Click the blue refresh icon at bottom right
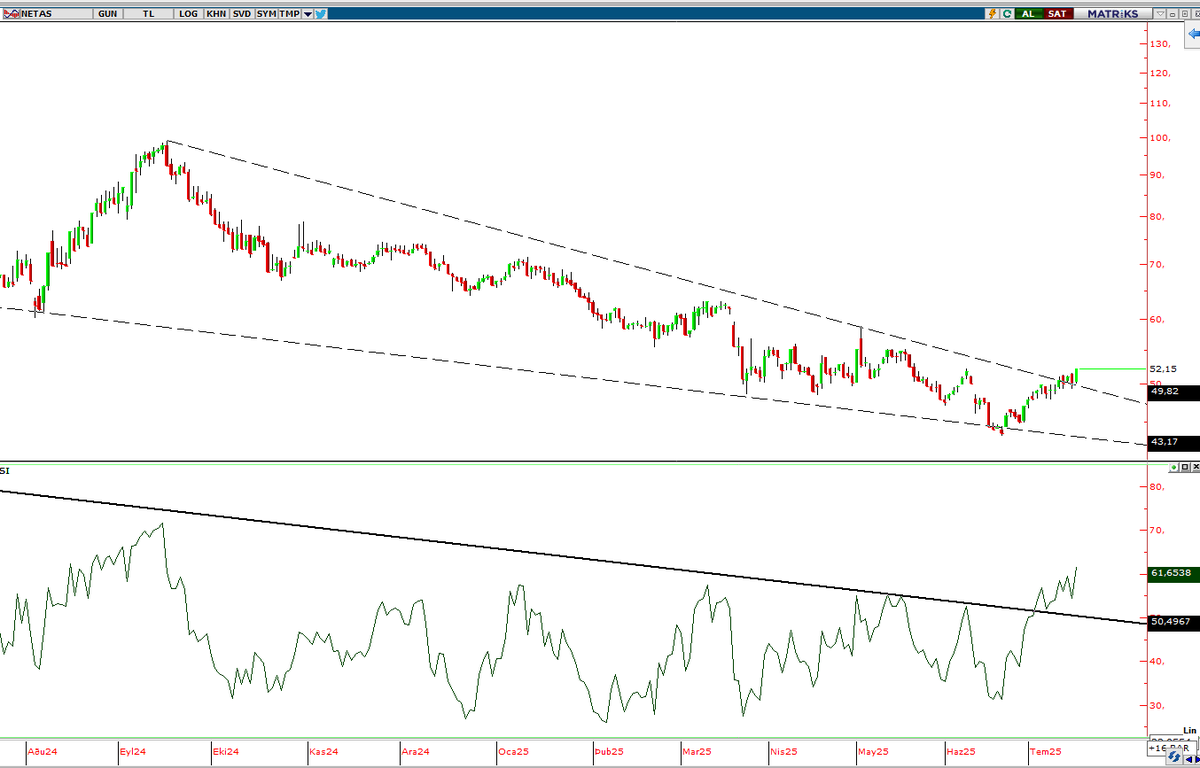 pyautogui.click(x=1174, y=757)
